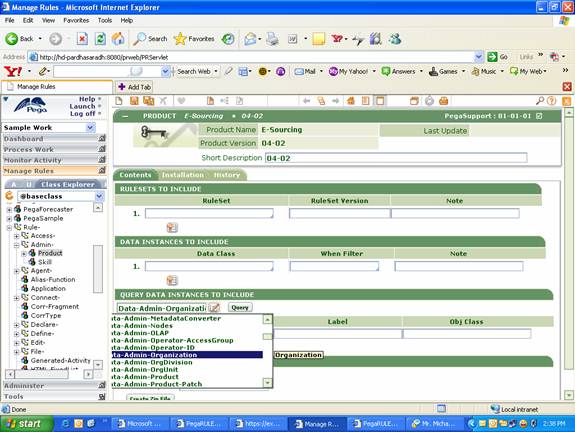Click the magnifier search icon in Pega toolbar

coord(540,101)
